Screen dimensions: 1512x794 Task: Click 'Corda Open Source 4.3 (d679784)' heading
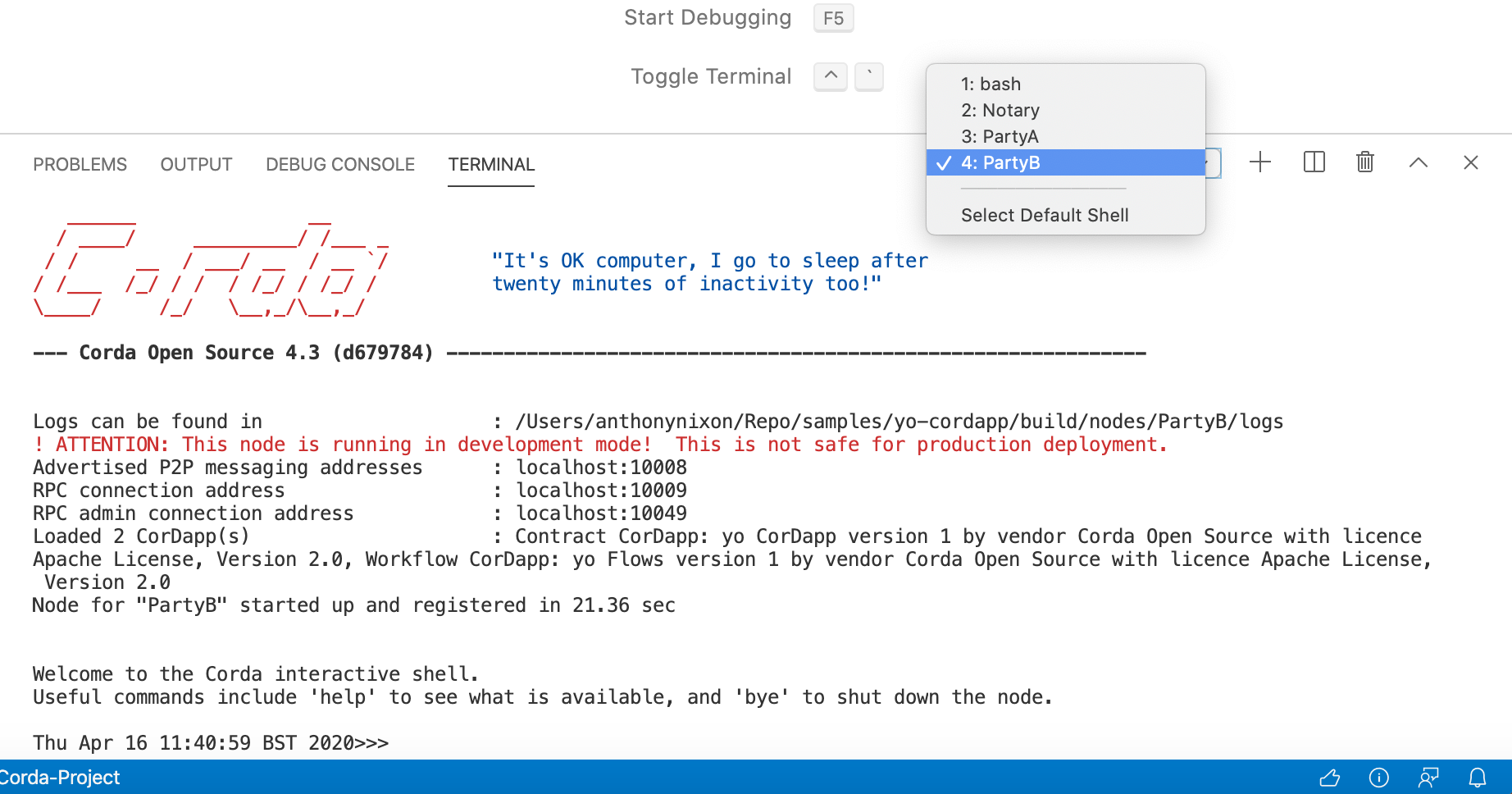[x=256, y=353]
